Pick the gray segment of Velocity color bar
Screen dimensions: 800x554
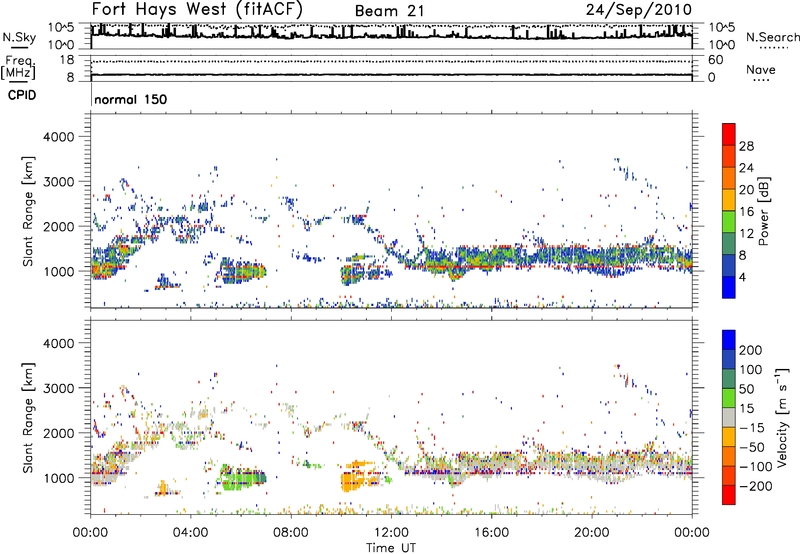(x=729, y=417)
